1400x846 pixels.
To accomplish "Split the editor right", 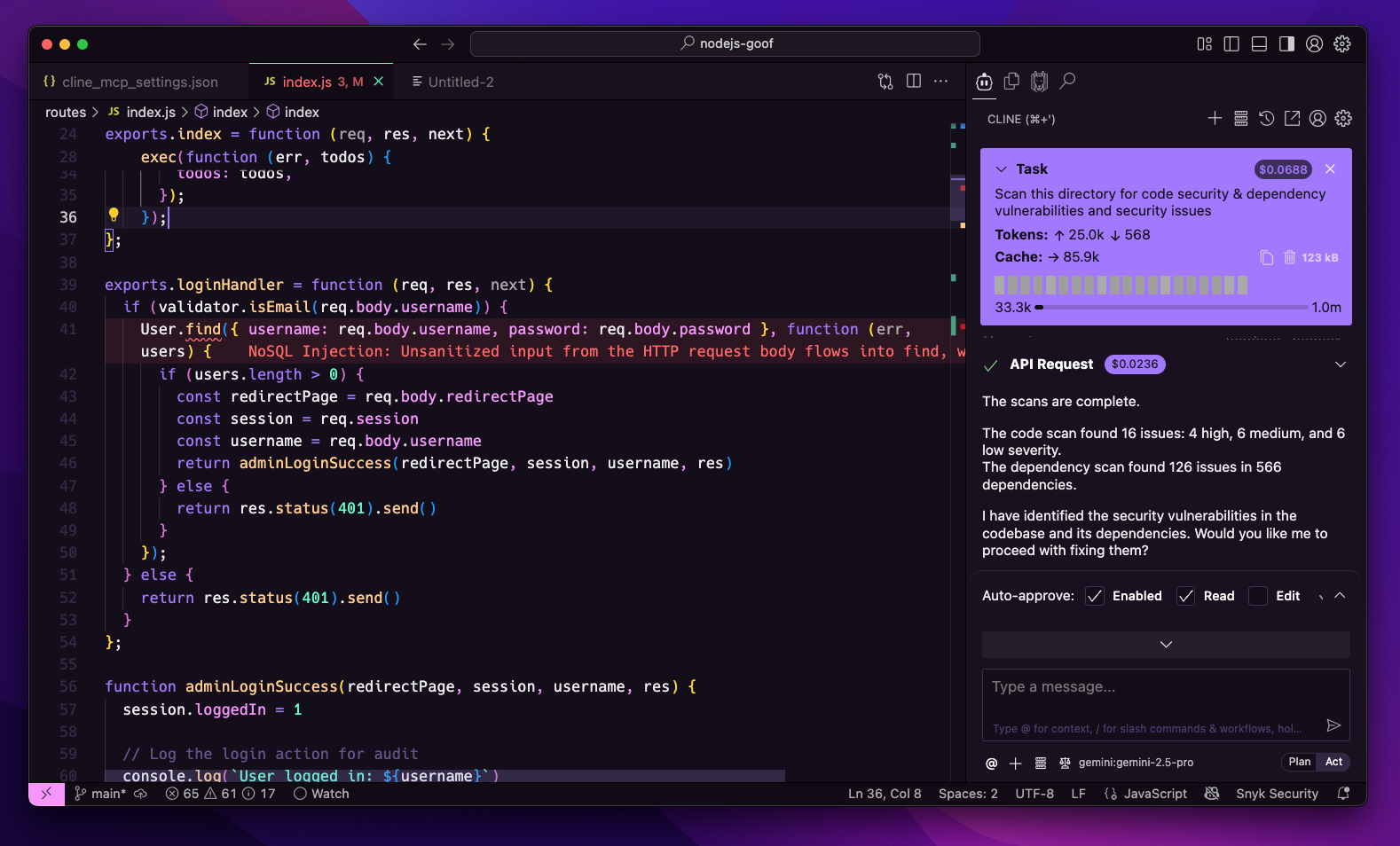I will (913, 82).
